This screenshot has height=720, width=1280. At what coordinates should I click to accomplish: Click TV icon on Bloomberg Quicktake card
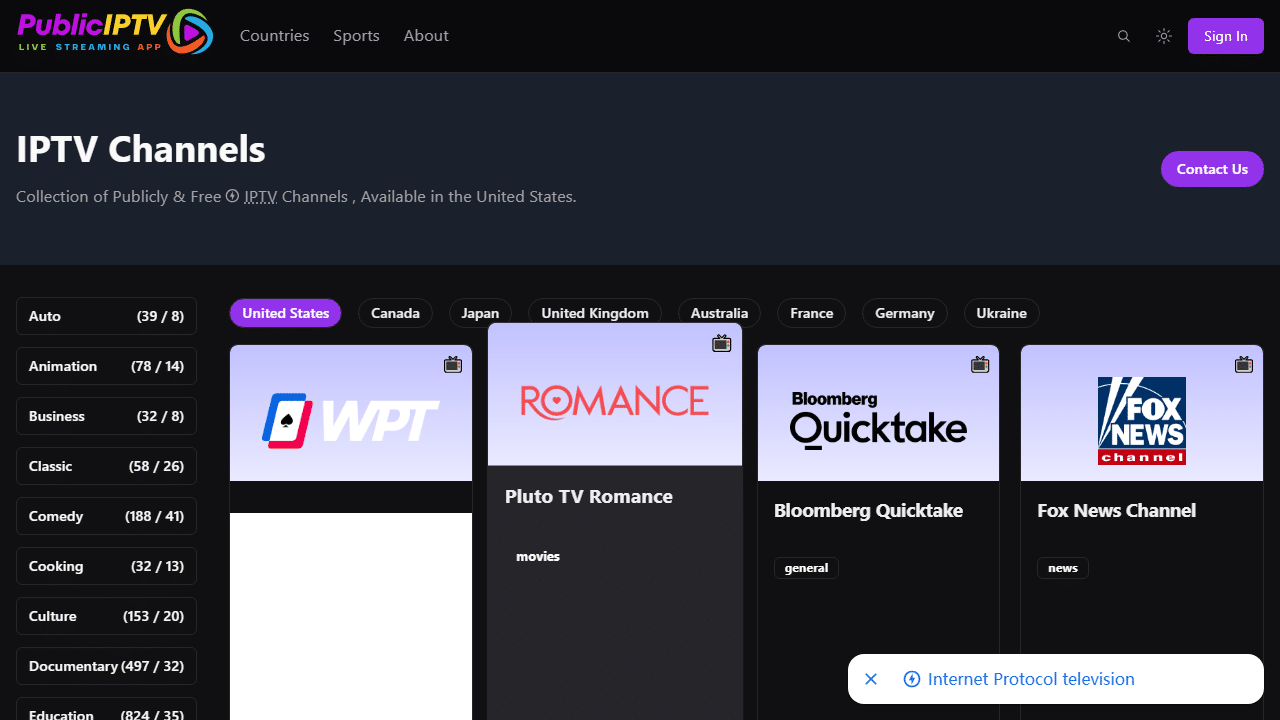(980, 365)
